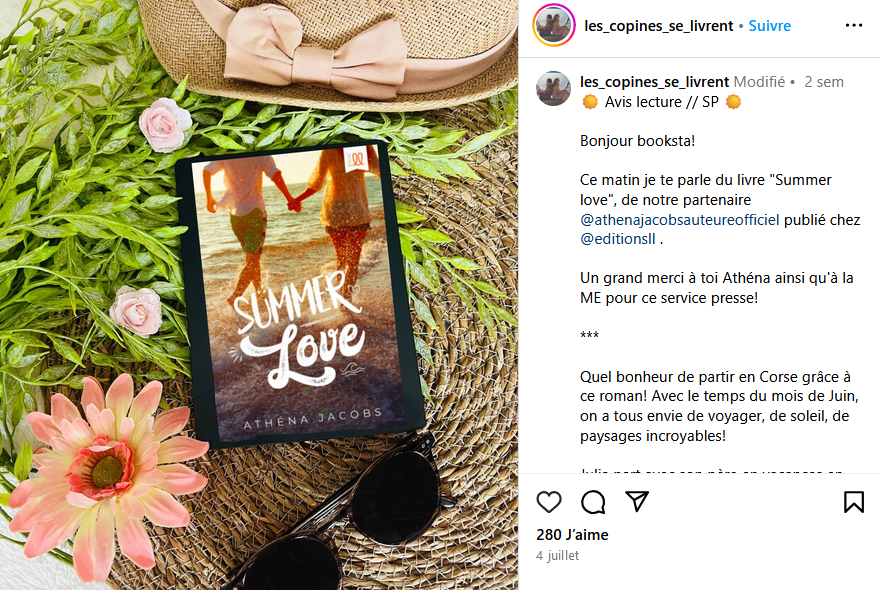Open the @editionsll mention link
Screen dimensions: 880x590
(x=617, y=239)
